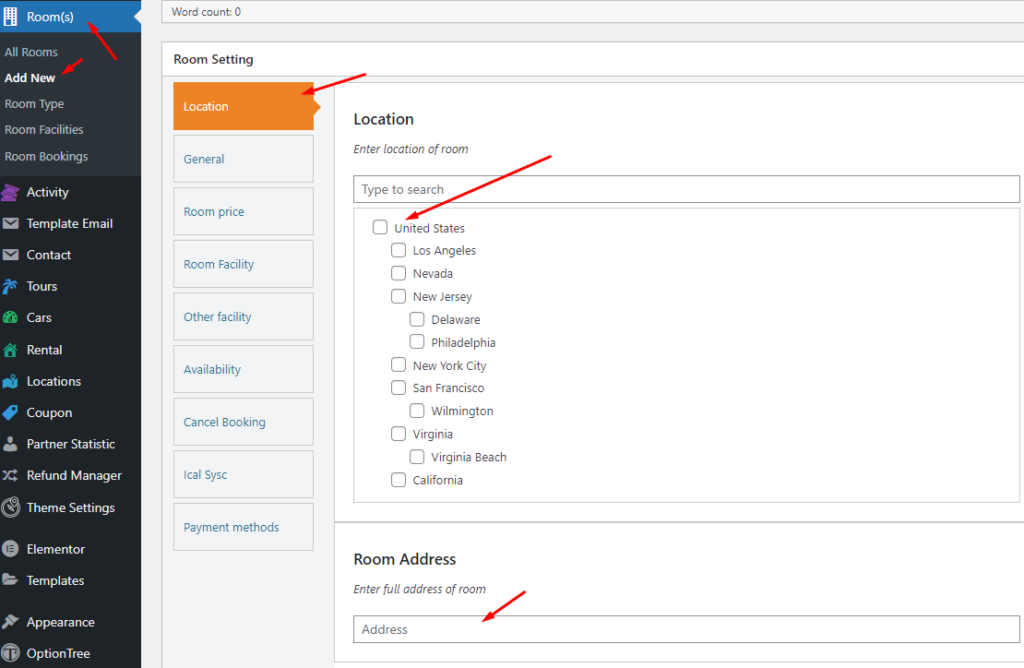Open the Room(s) menu icon

point(13,16)
